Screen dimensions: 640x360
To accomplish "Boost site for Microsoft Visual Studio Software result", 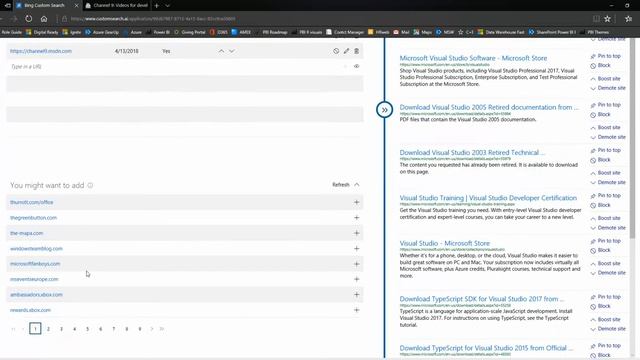I will coord(605,78).
